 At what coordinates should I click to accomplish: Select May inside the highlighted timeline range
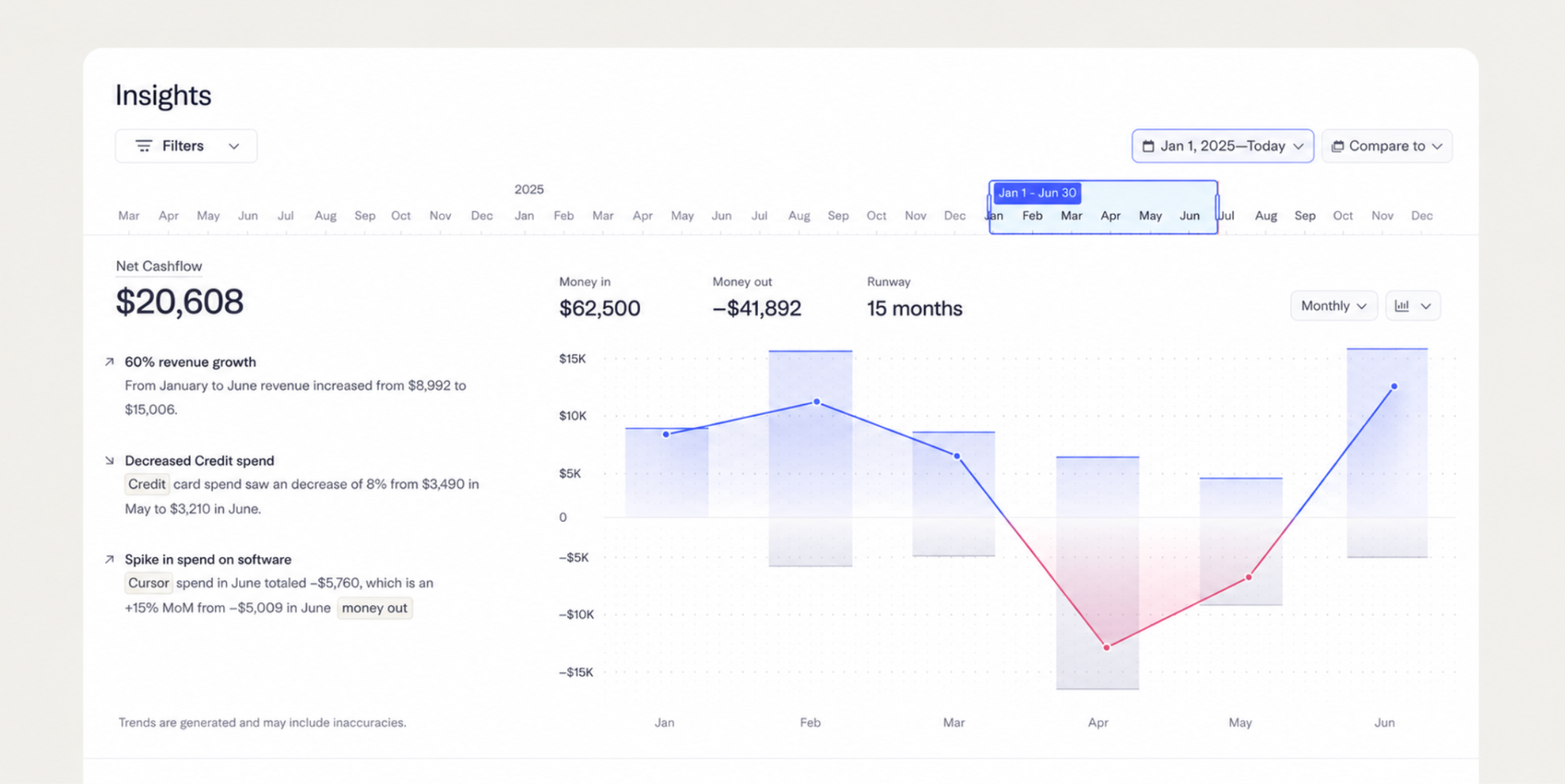click(1150, 215)
